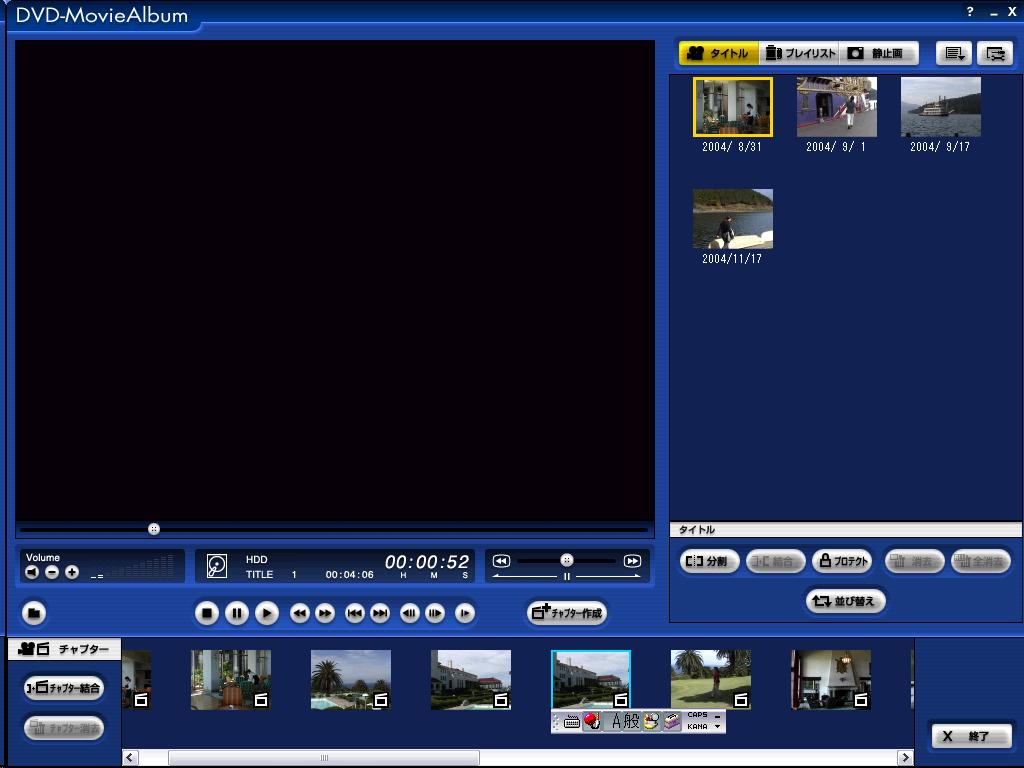Select the title thumbnail dated 2004/ 8/31
The height and width of the screenshot is (768, 1024).
pyautogui.click(x=733, y=107)
